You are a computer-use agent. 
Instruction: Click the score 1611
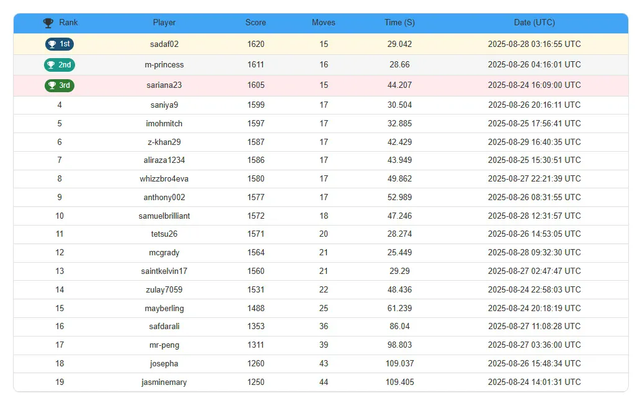pyautogui.click(x=256, y=65)
